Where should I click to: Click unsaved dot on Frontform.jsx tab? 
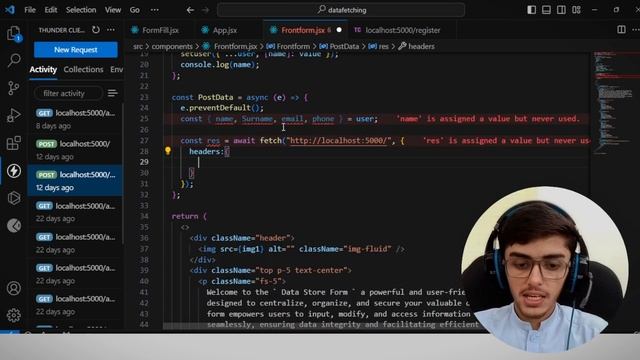pos(339,30)
